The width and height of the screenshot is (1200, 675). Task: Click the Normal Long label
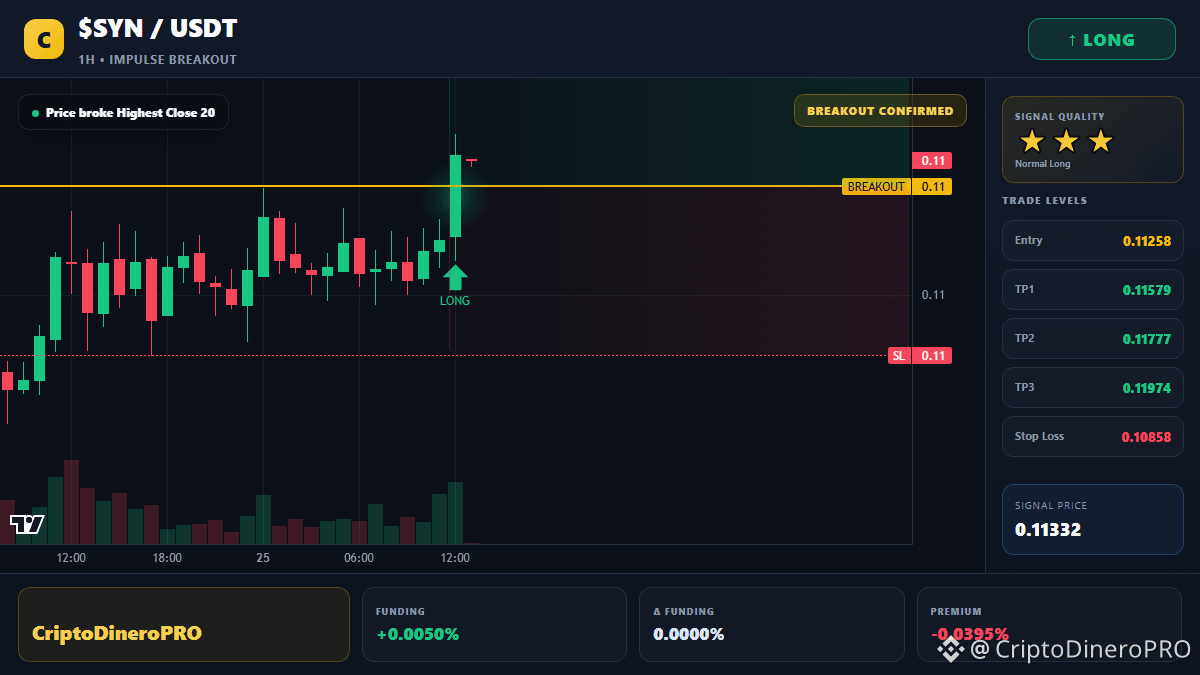pyautogui.click(x=1042, y=164)
